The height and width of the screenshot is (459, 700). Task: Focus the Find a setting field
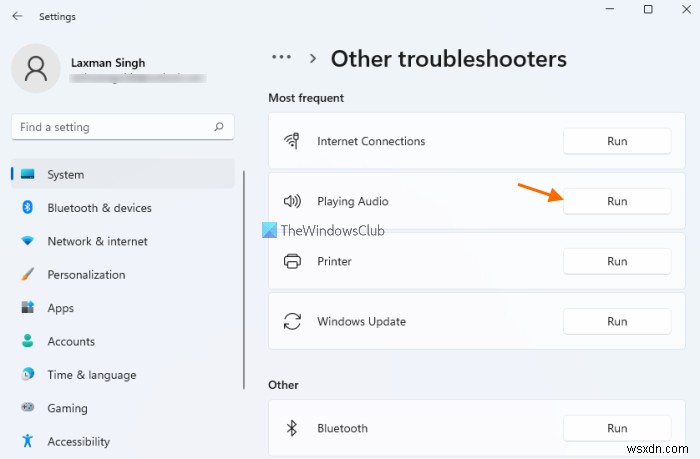110,127
